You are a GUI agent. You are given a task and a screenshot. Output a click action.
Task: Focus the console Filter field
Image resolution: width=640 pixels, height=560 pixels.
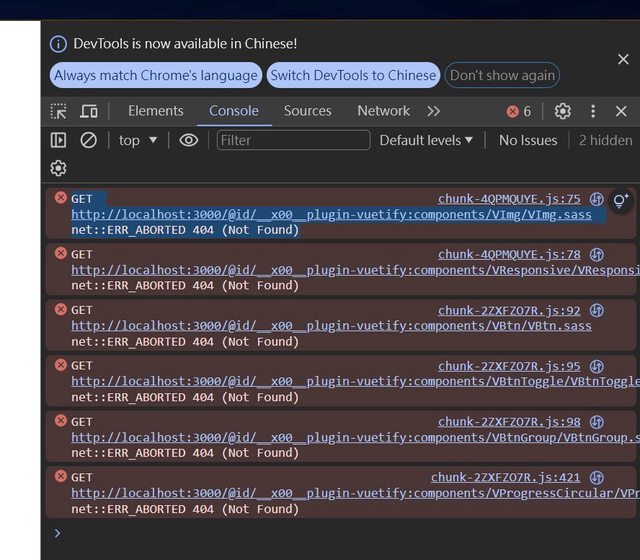[x=293, y=140]
